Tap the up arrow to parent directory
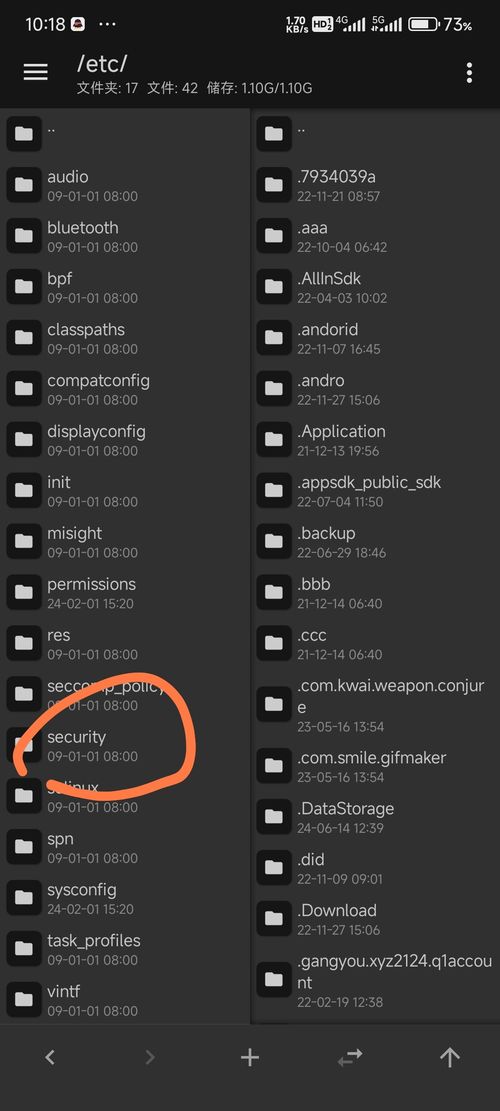Screen dimensions: 500x1111 point(450,1058)
